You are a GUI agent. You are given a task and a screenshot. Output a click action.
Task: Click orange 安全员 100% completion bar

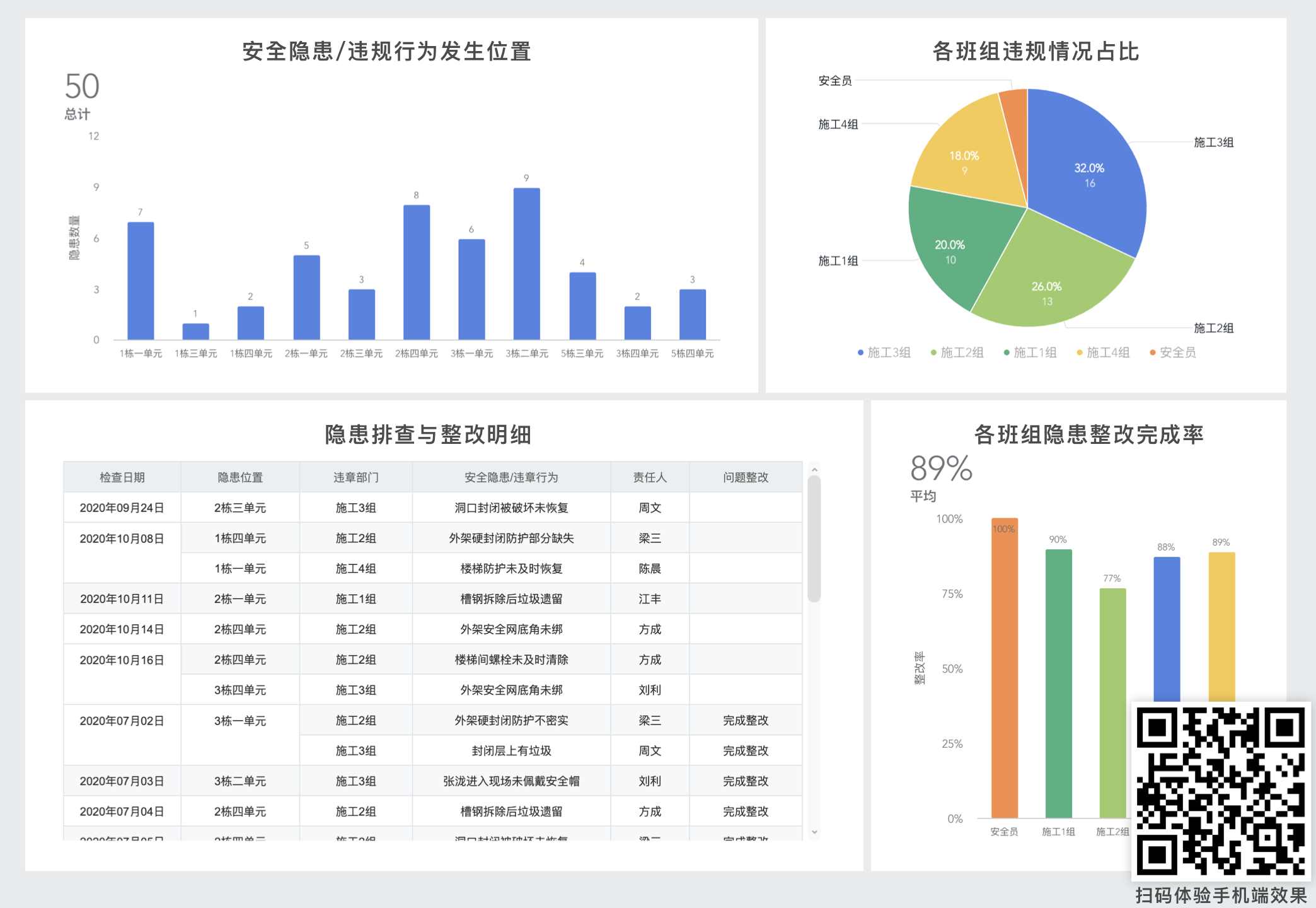tap(1004, 668)
